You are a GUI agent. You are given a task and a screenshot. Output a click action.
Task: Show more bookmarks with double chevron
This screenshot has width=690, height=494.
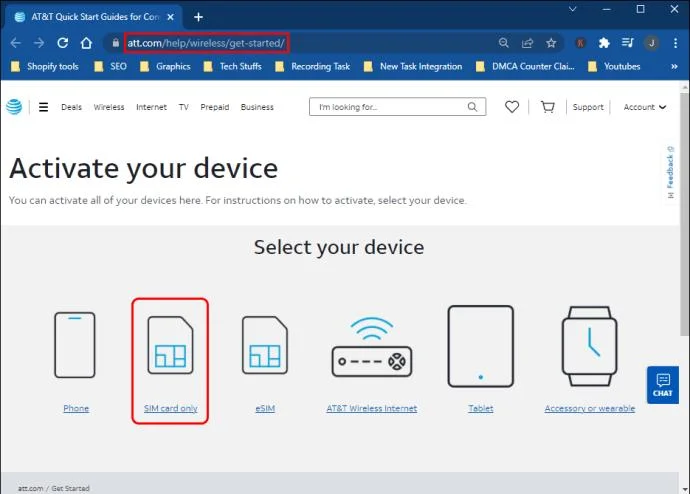[x=674, y=66]
